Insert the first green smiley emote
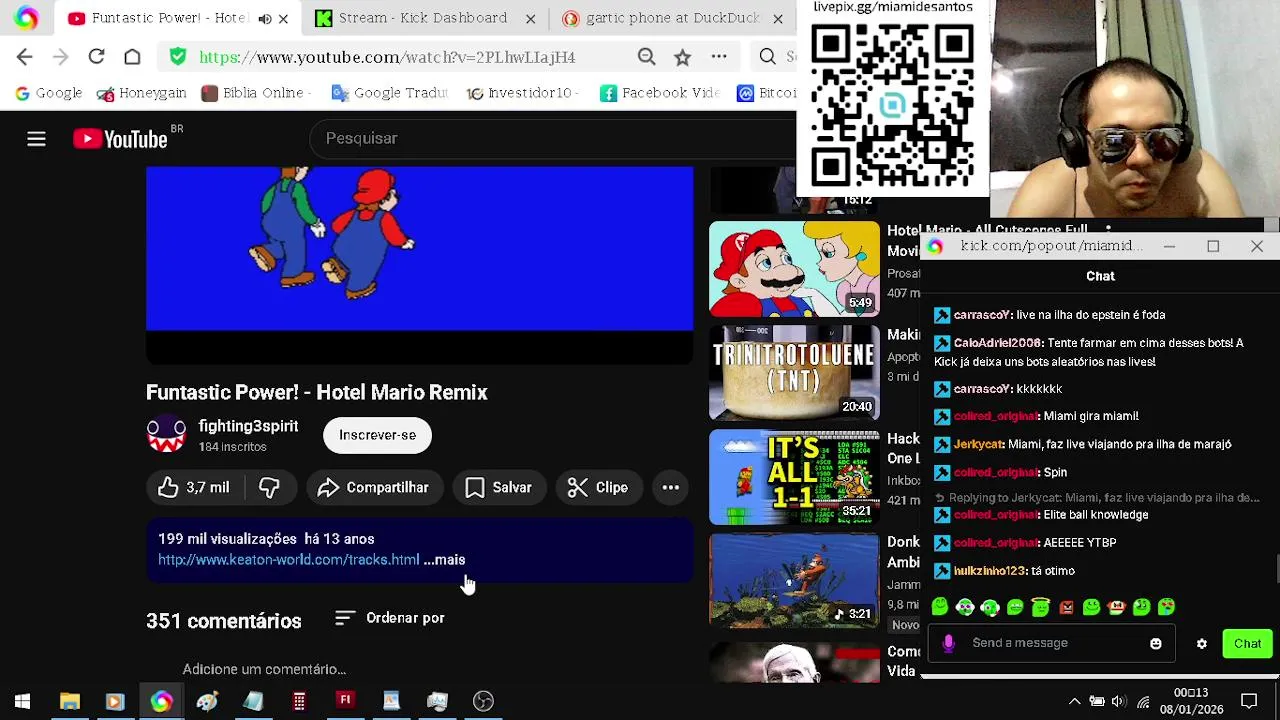 click(x=940, y=607)
